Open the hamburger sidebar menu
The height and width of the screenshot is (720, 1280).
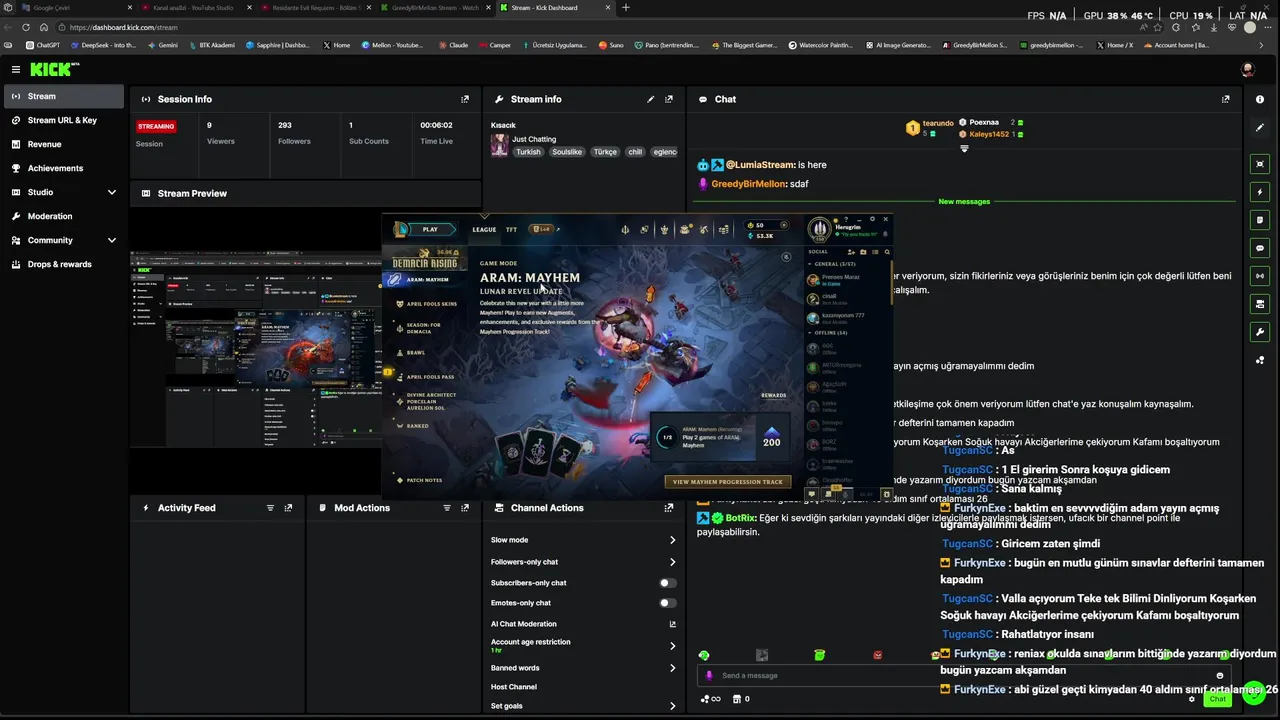[x=16, y=69]
